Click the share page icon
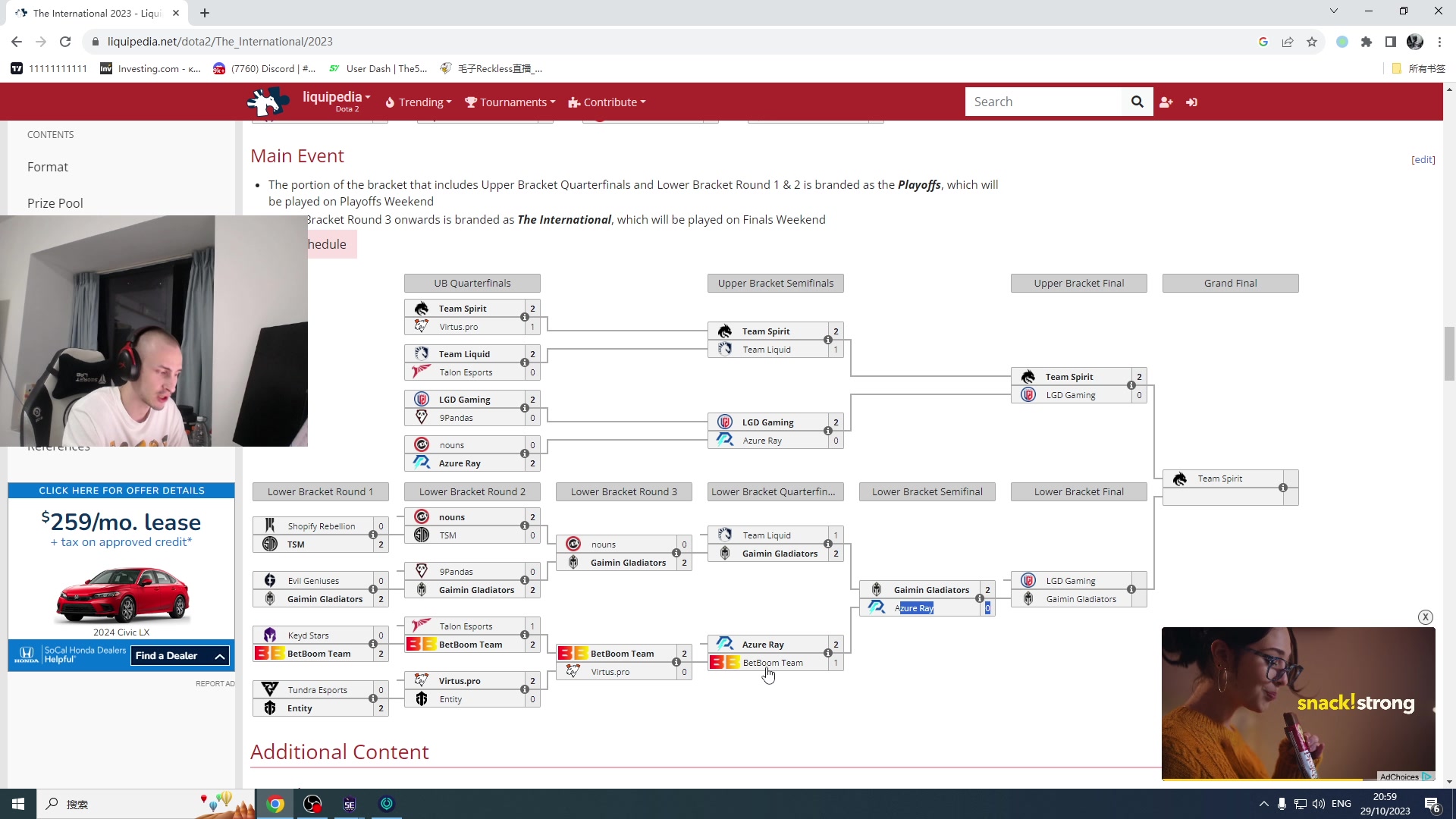 [1288, 42]
